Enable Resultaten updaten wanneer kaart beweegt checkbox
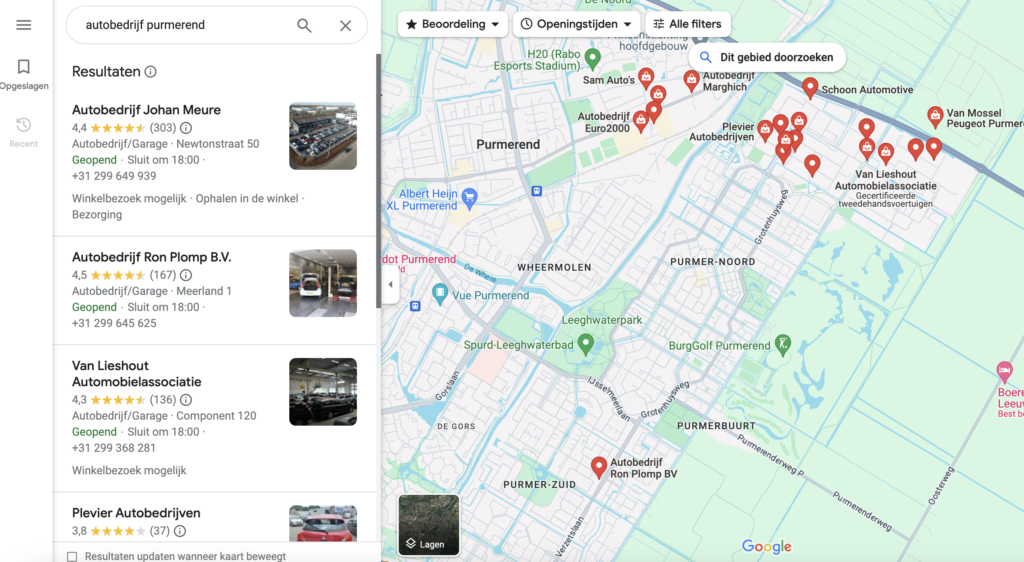This screenshot has height=562, width=1024. point(72,557)
